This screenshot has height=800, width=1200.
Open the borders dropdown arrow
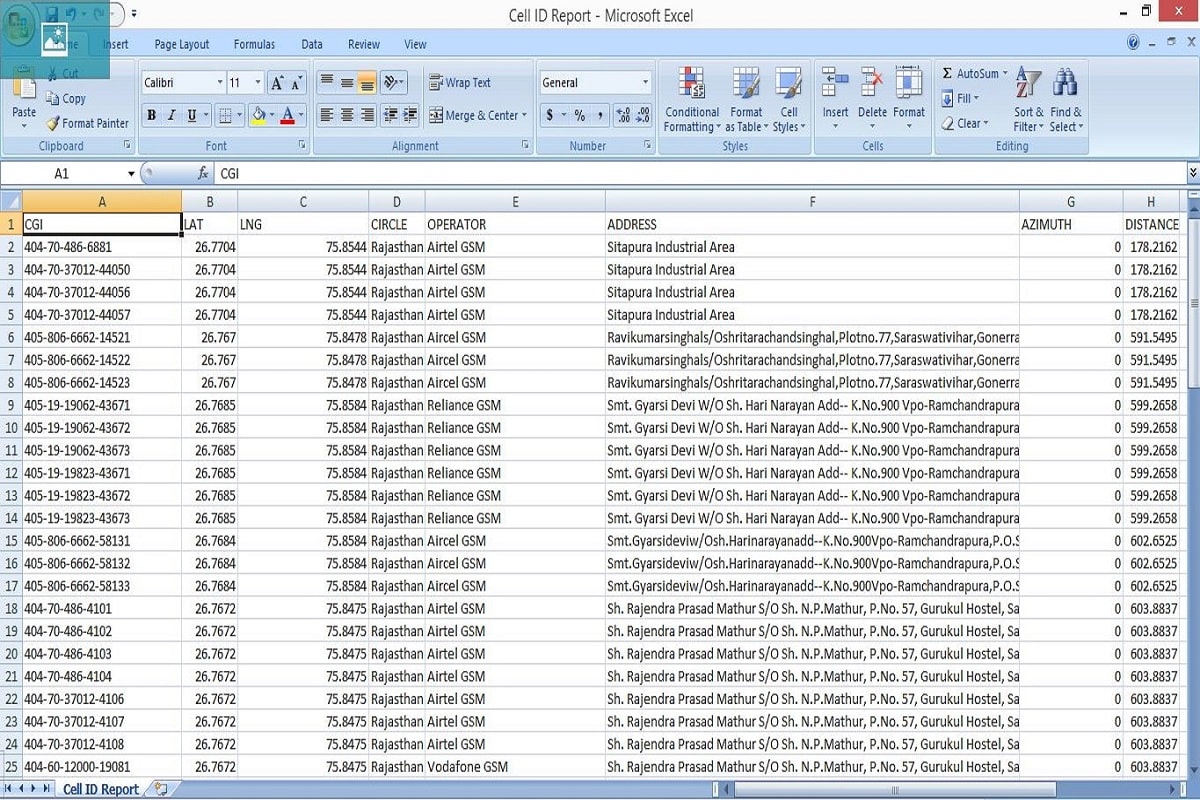click(240, 115)
